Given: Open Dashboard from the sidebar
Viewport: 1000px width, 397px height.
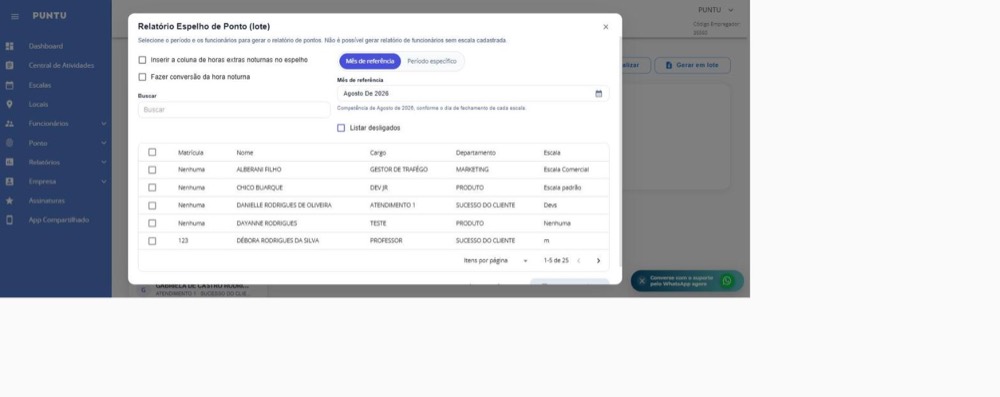Looking at the screenshot, I should [x=45, y=46].
